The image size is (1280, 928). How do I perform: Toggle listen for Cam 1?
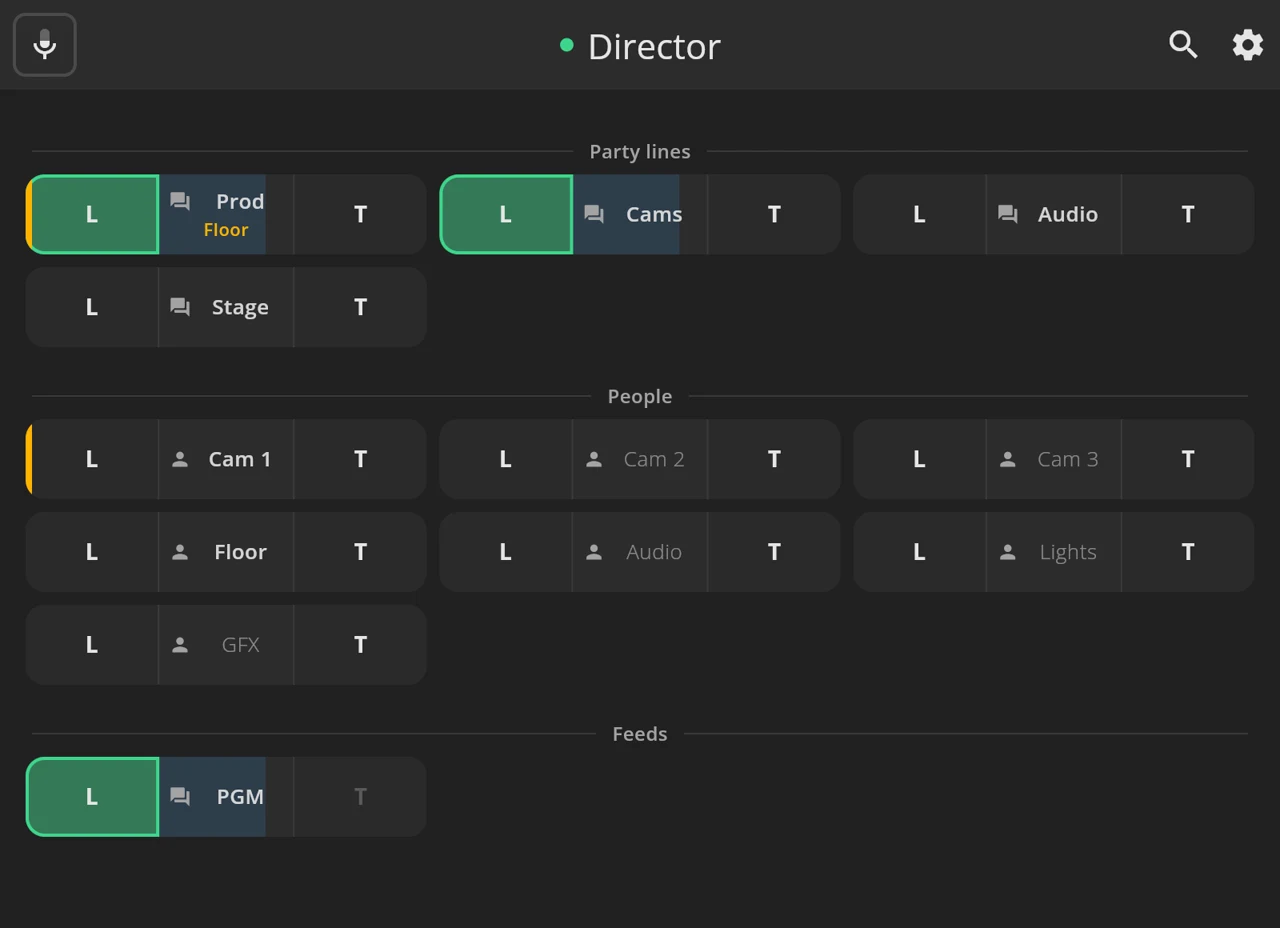pos(92,459)
